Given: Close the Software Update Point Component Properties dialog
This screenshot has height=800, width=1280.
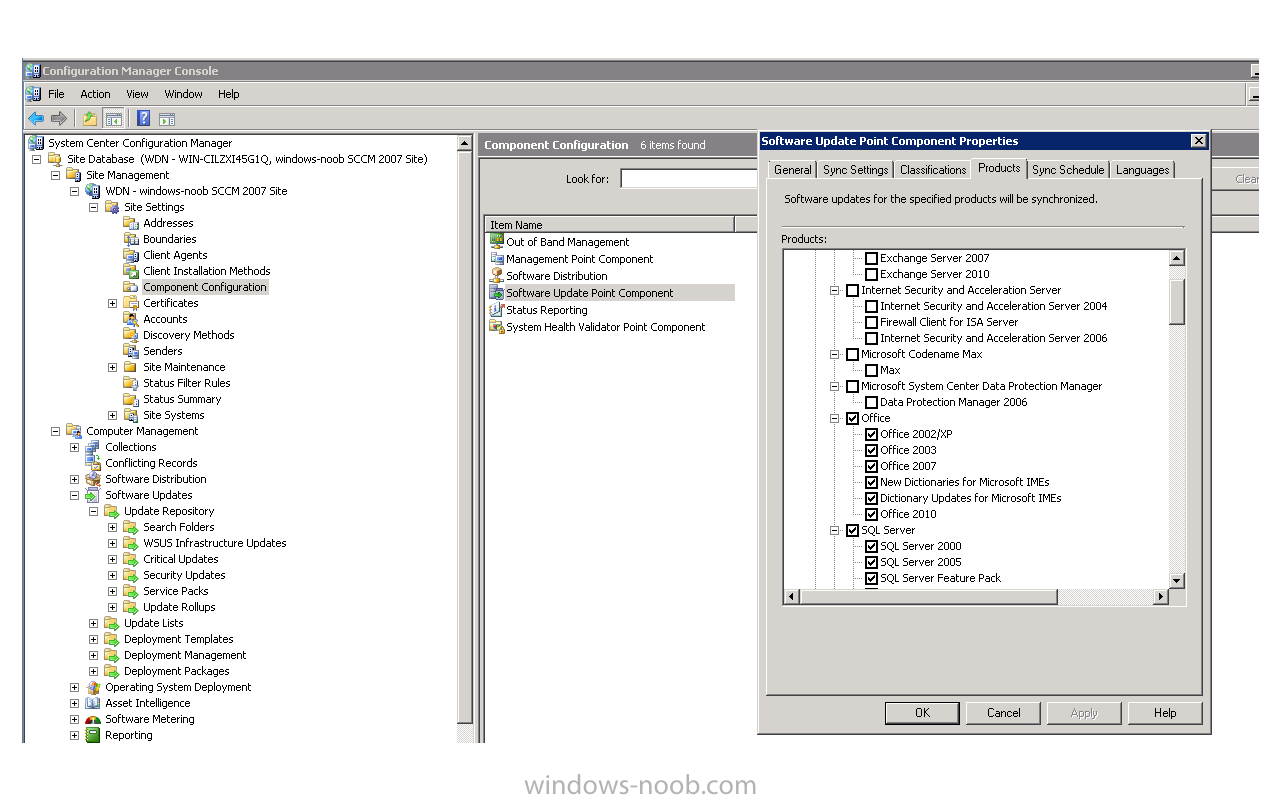Looking at the screenshot, I should tap(1198, 141).
